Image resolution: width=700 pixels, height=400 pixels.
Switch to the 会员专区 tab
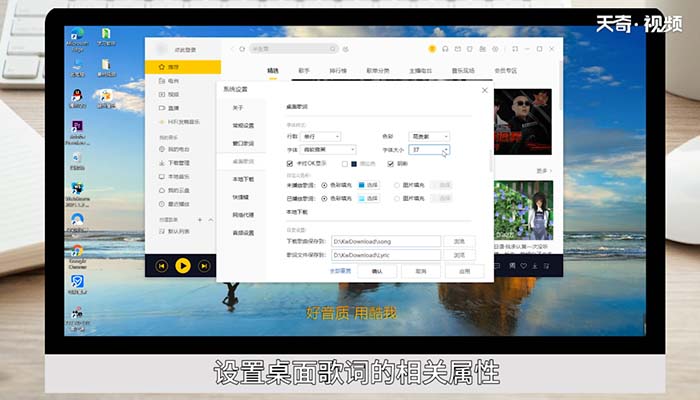pyautogui.click(x=505, y=71)
